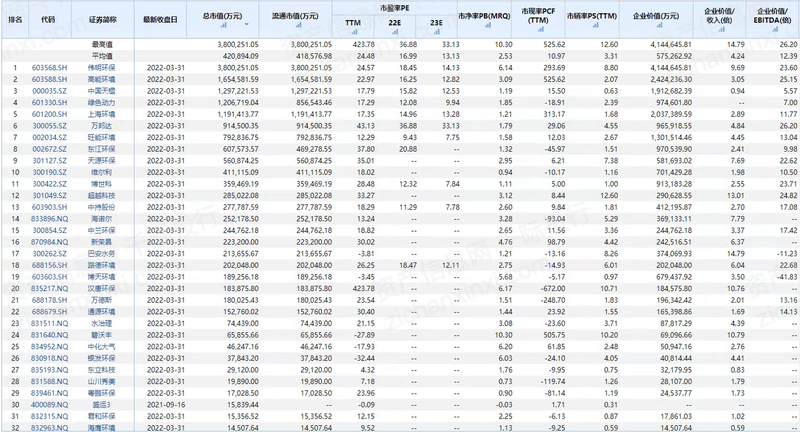Select the 最高值 summary row label
This screenshot has width=800, height=432.
(x=103, y=44)
